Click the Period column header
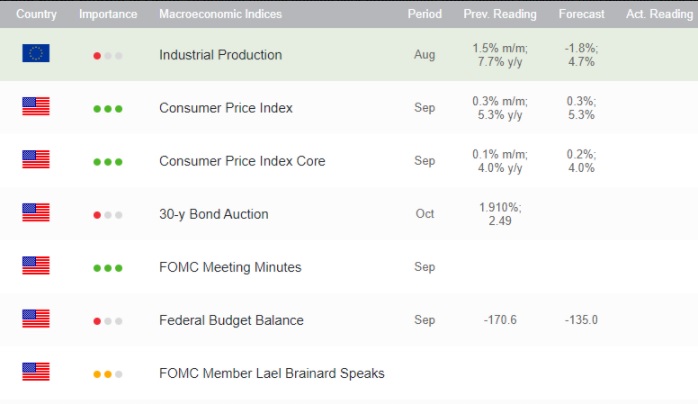Viewport: 698px width, 404px height. click(x=425, y=15)
